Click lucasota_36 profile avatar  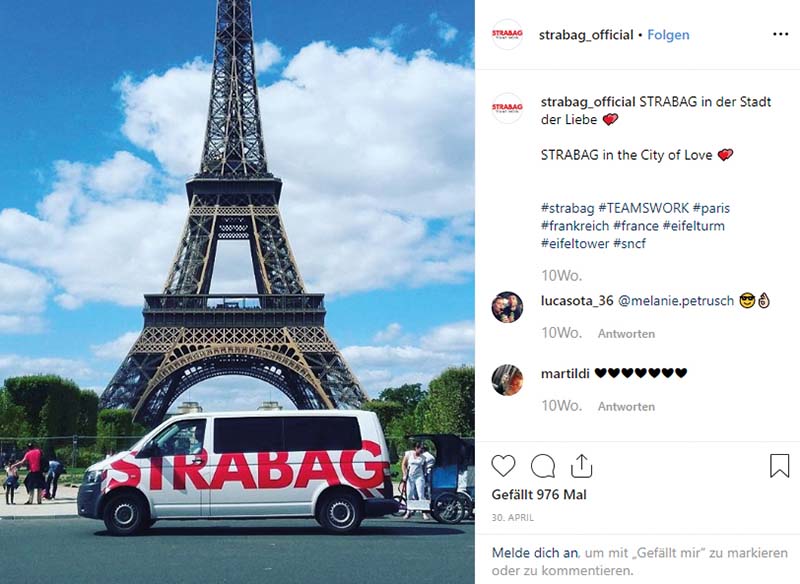click(x=507, y=307)
